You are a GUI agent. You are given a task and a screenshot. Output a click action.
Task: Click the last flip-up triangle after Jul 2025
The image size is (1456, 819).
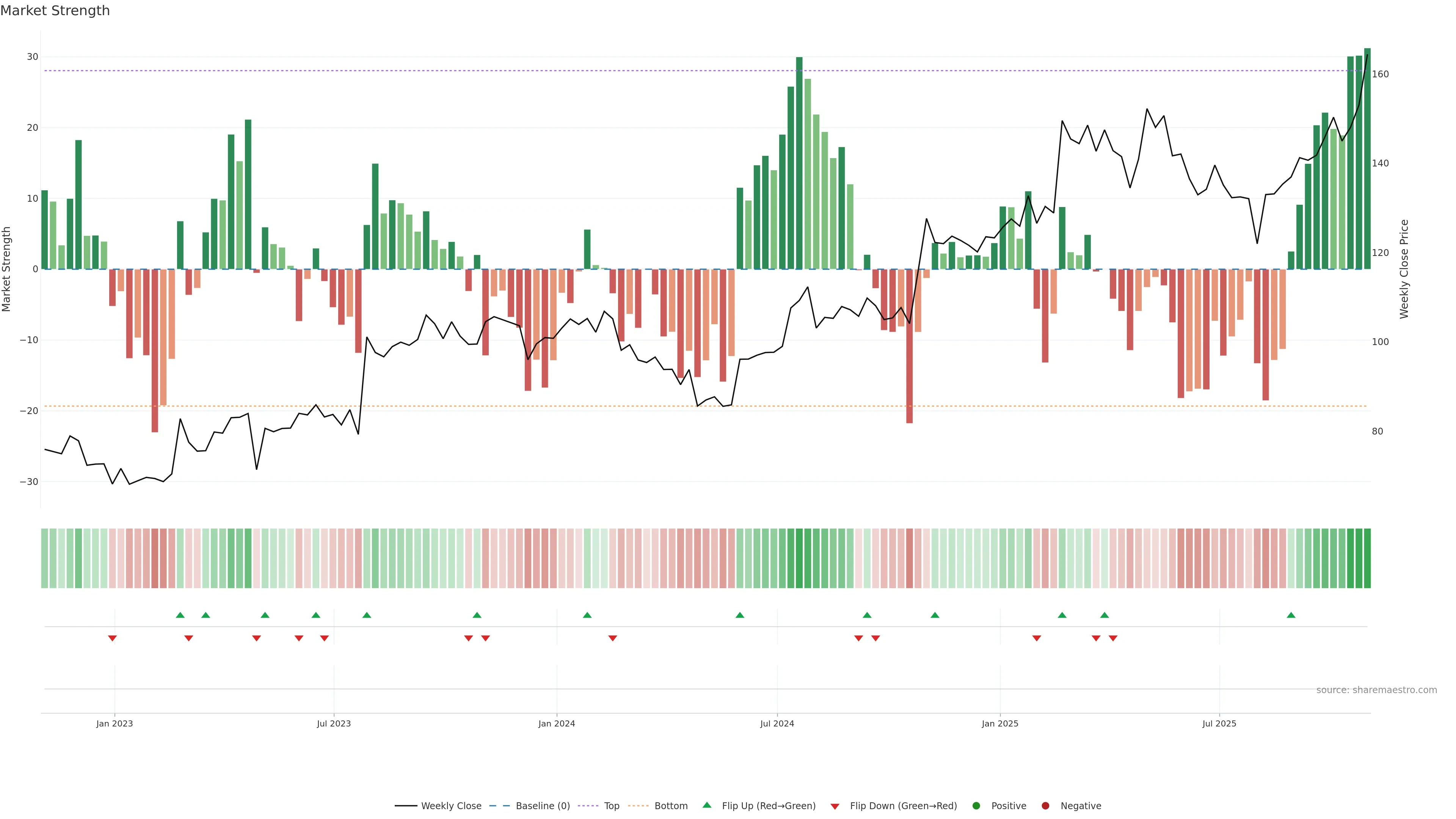[1291, 615]
